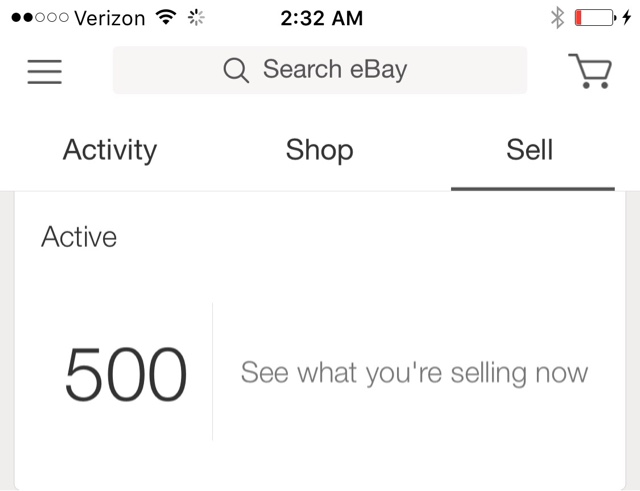The image size is (640, 491).
Task: Tap the magnifying glass search icon
Action: point(236,71)
